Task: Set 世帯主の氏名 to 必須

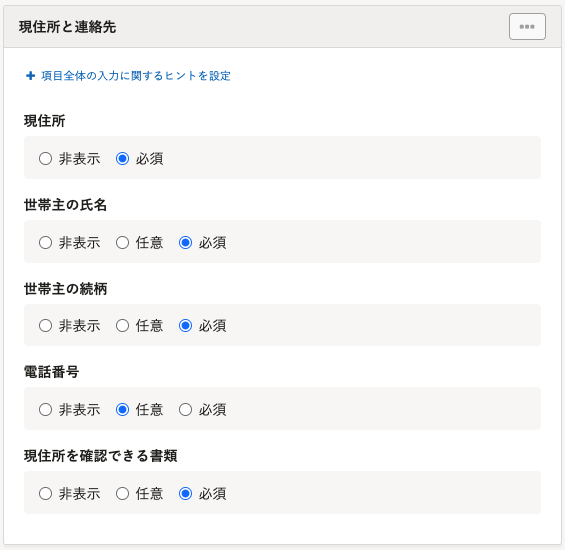Action: click(186, 243)
